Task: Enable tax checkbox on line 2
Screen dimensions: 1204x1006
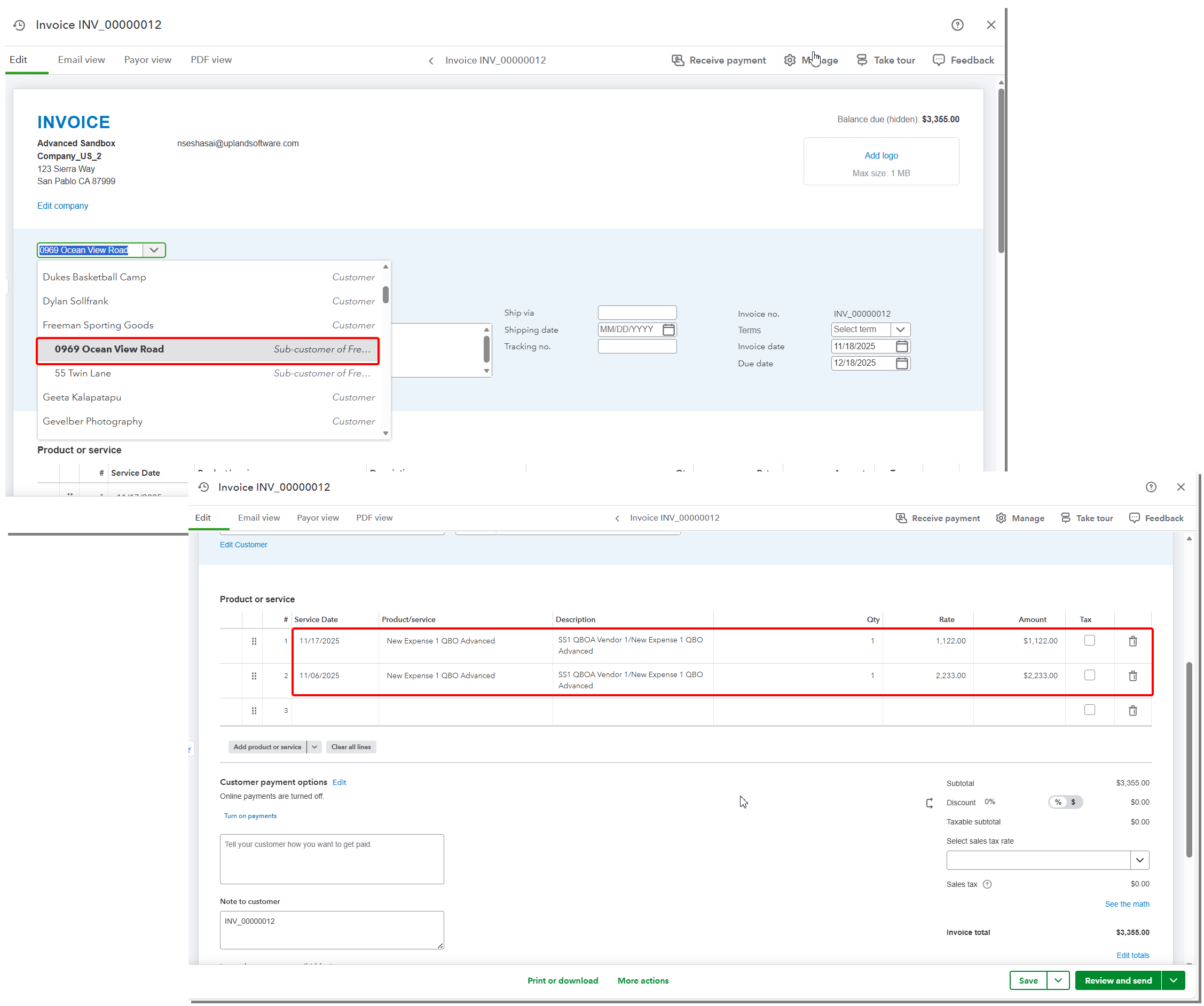Action: click(x=1089, y=675)
